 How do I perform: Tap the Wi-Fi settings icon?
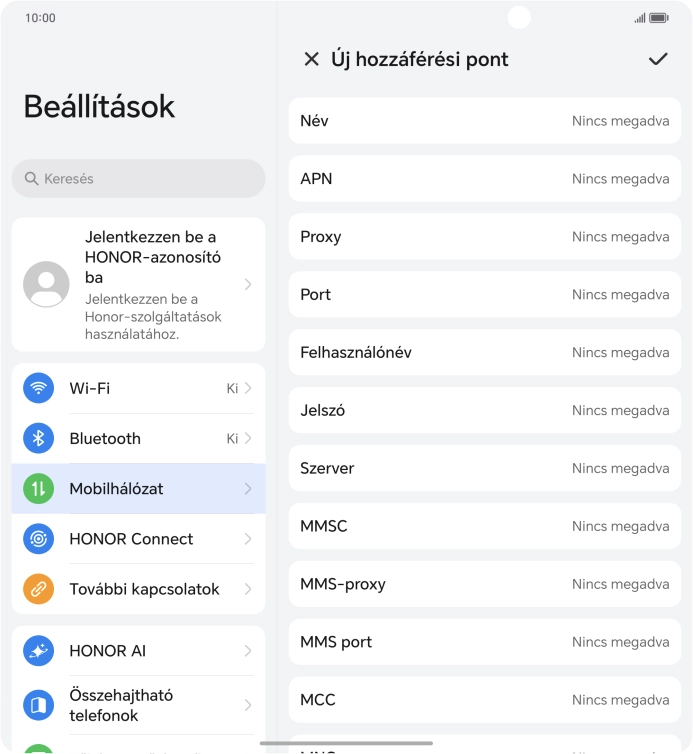point(39,388)
